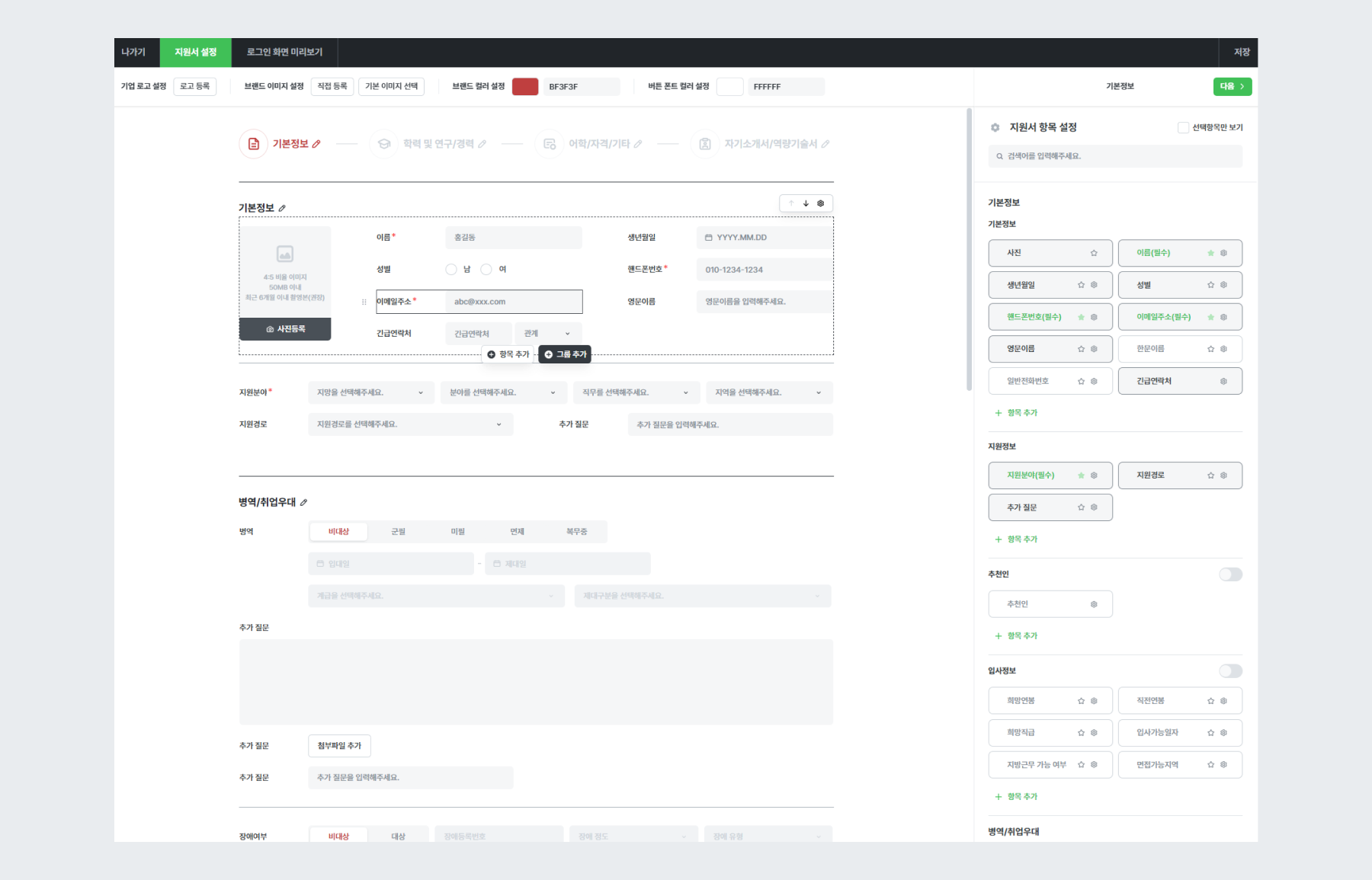
Task: Open gear settings for 이메일주소(필수) item
Action: 1223,317
